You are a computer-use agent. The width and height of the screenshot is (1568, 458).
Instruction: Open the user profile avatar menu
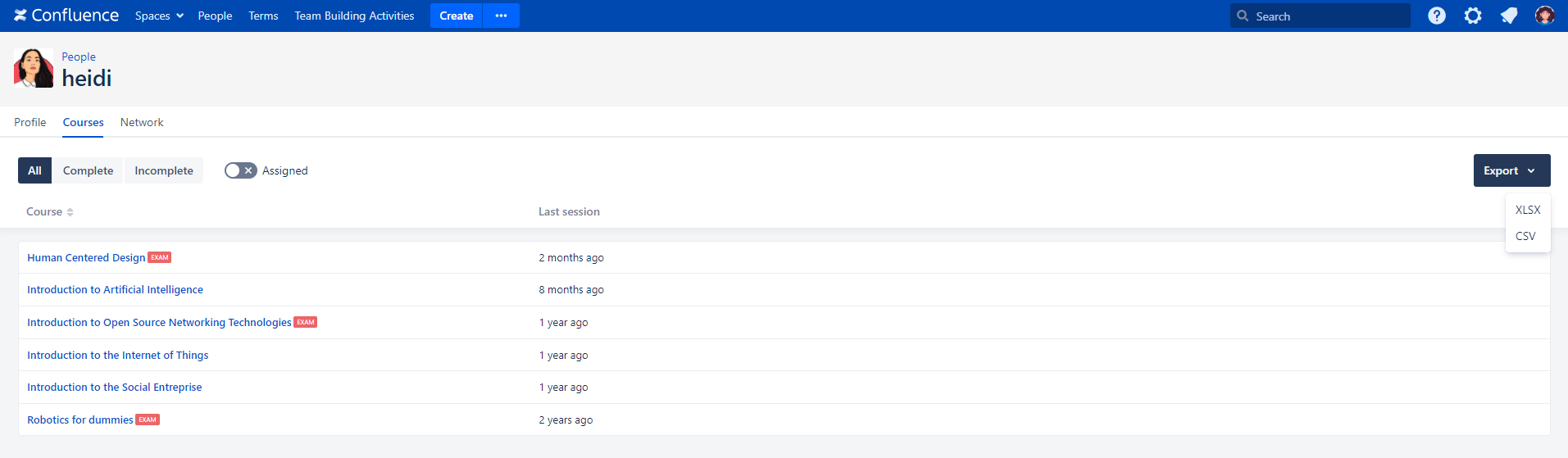pos(1544,16)
